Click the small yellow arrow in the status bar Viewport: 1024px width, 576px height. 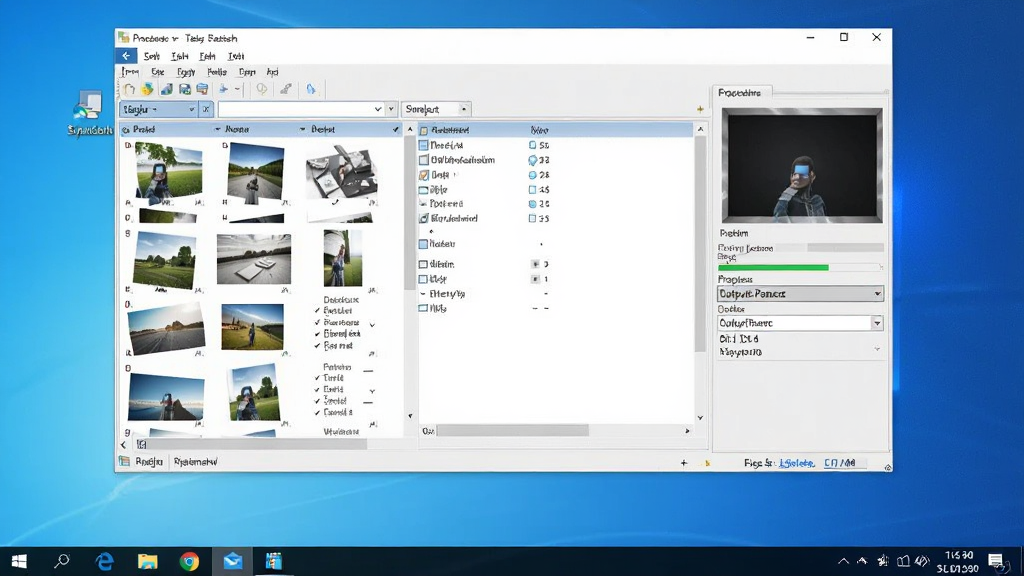click(x=707, y=464)
